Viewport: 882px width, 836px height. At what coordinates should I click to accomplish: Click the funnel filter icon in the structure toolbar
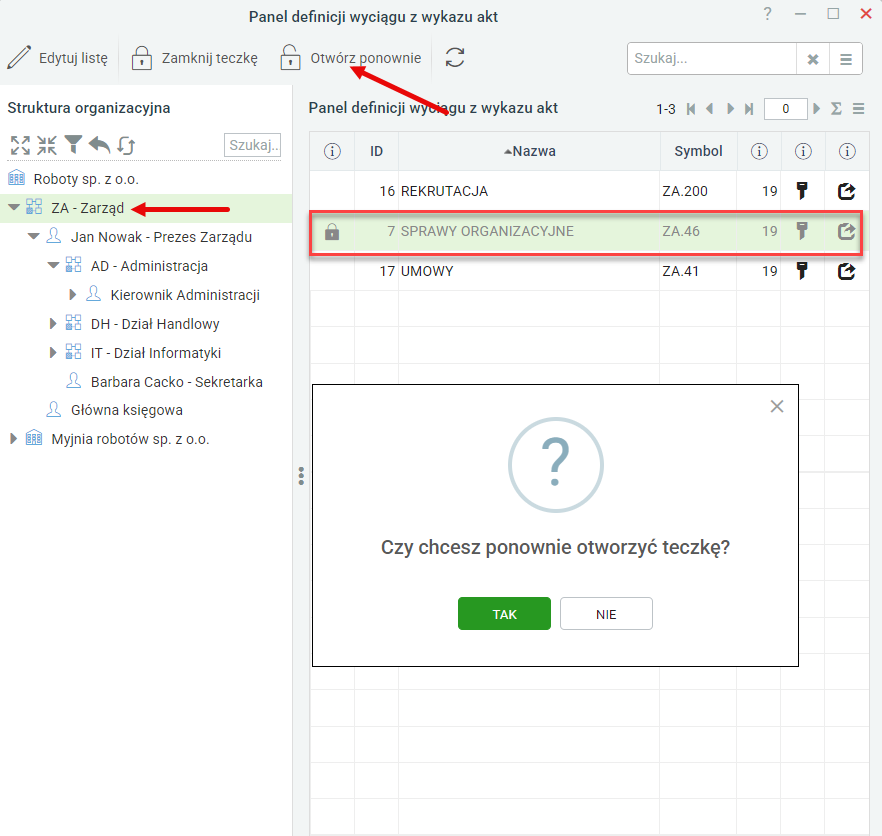pos(73,145)
